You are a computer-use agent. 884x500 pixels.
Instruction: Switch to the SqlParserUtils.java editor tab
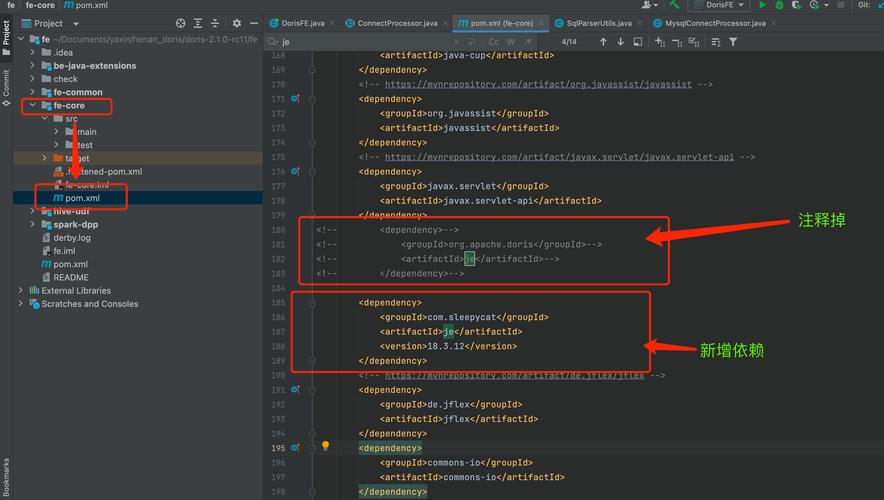click(x=598, y=23)
